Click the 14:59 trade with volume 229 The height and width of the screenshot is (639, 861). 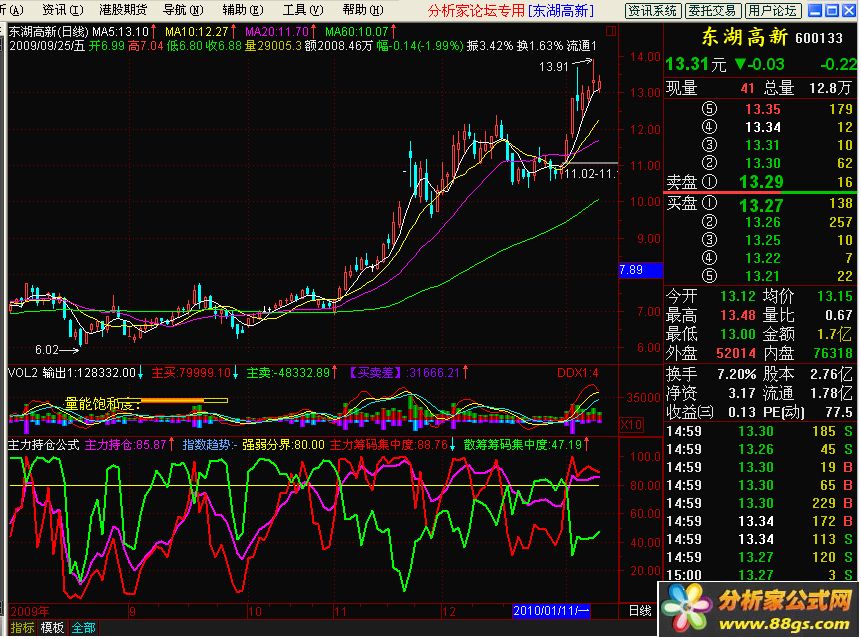pyautogui.click(x=760, y=503)
